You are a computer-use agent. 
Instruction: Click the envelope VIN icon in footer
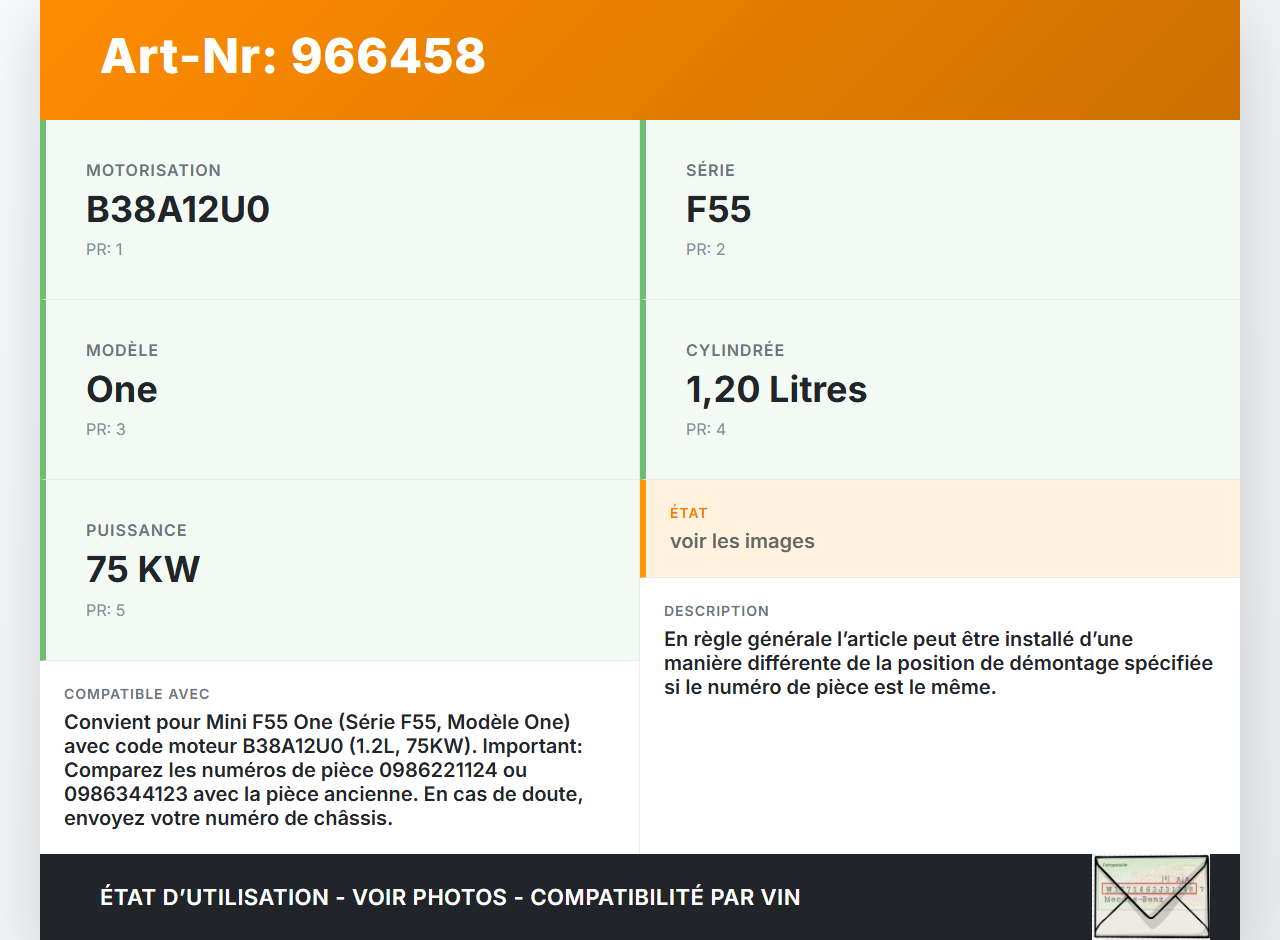click(1151, 896)
